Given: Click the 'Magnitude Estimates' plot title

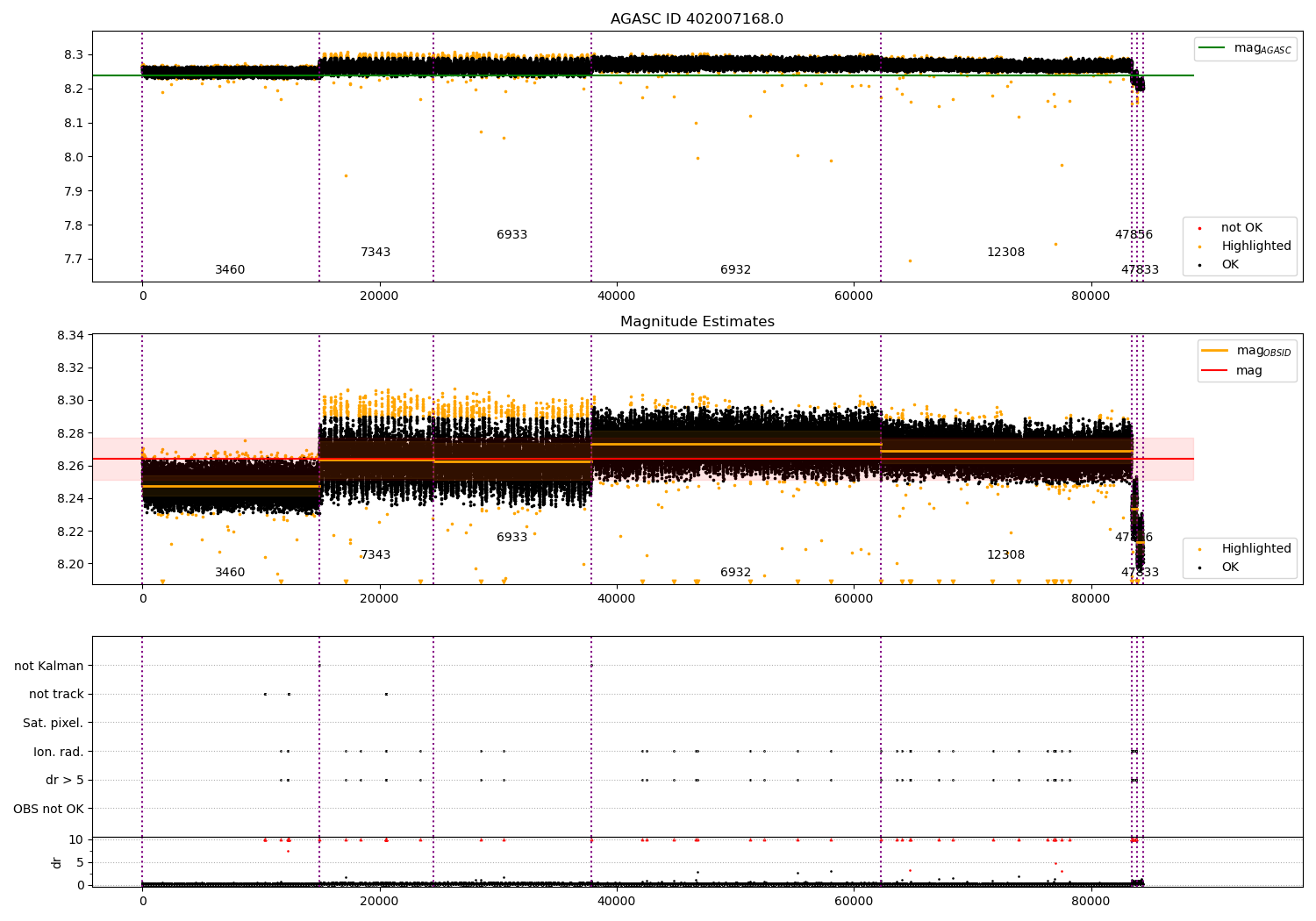Looking at the screenshot, I should point(697,322).
